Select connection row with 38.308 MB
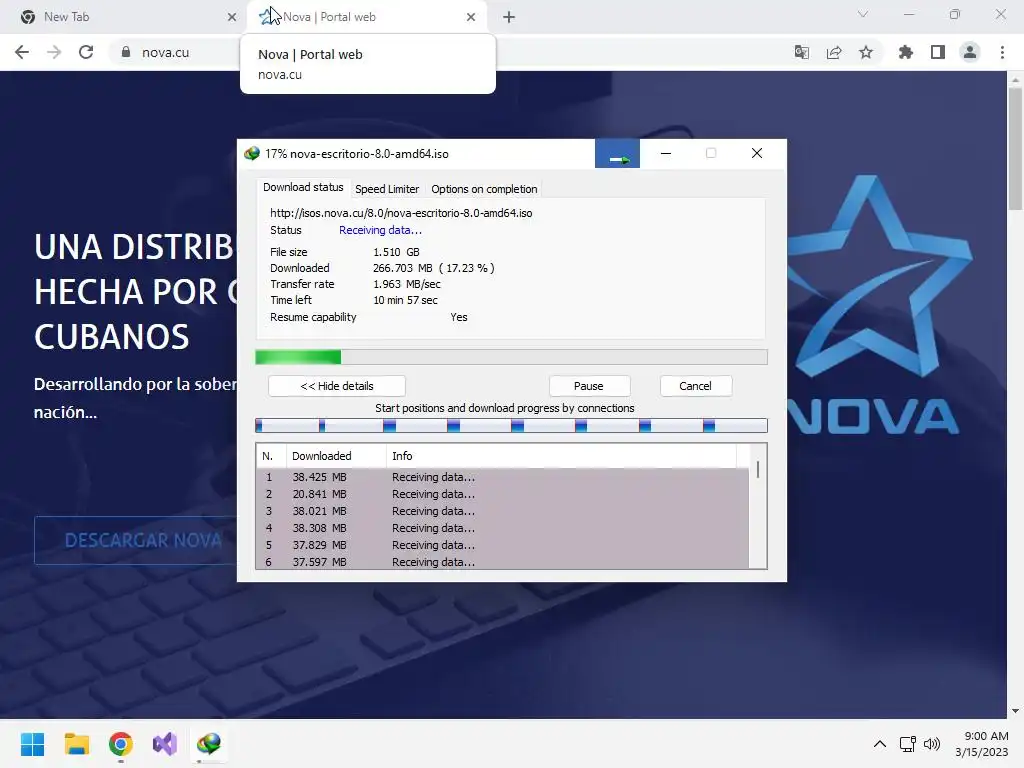This screenshot has height=768, width=1024. click(503, 528)
